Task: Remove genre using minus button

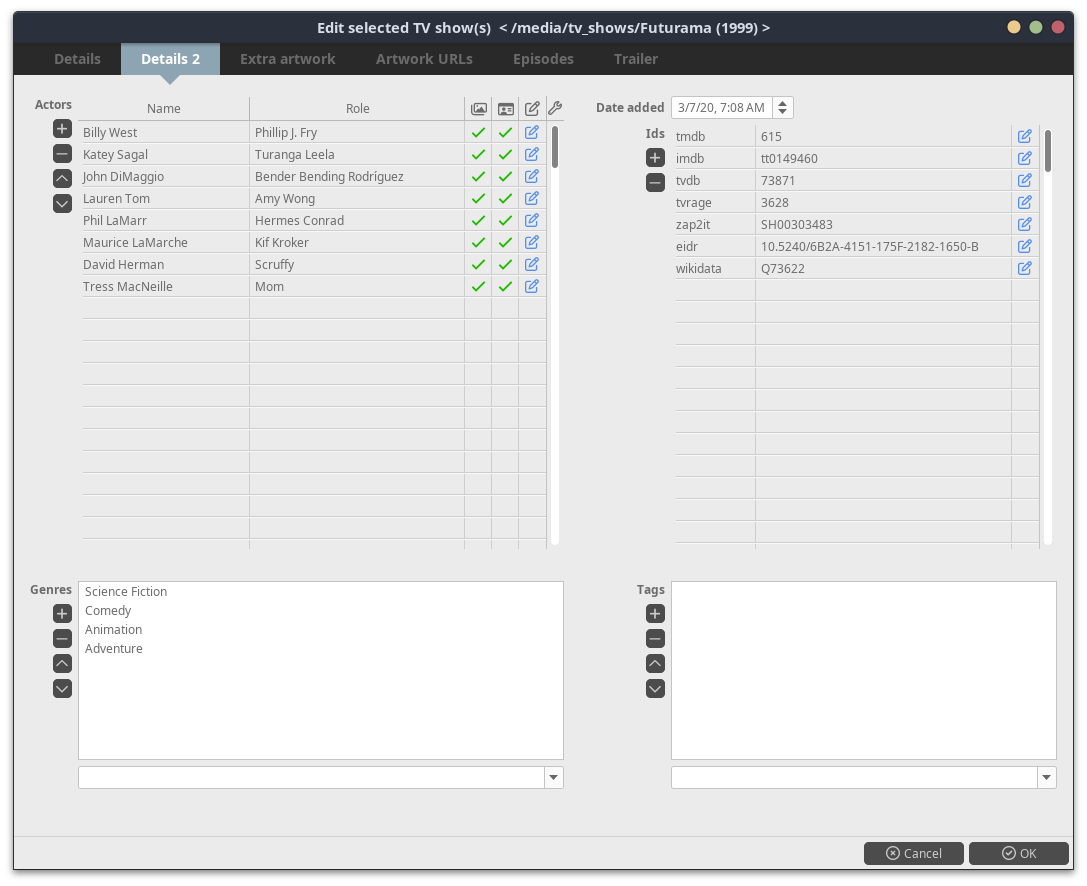Action: [62, 639]
